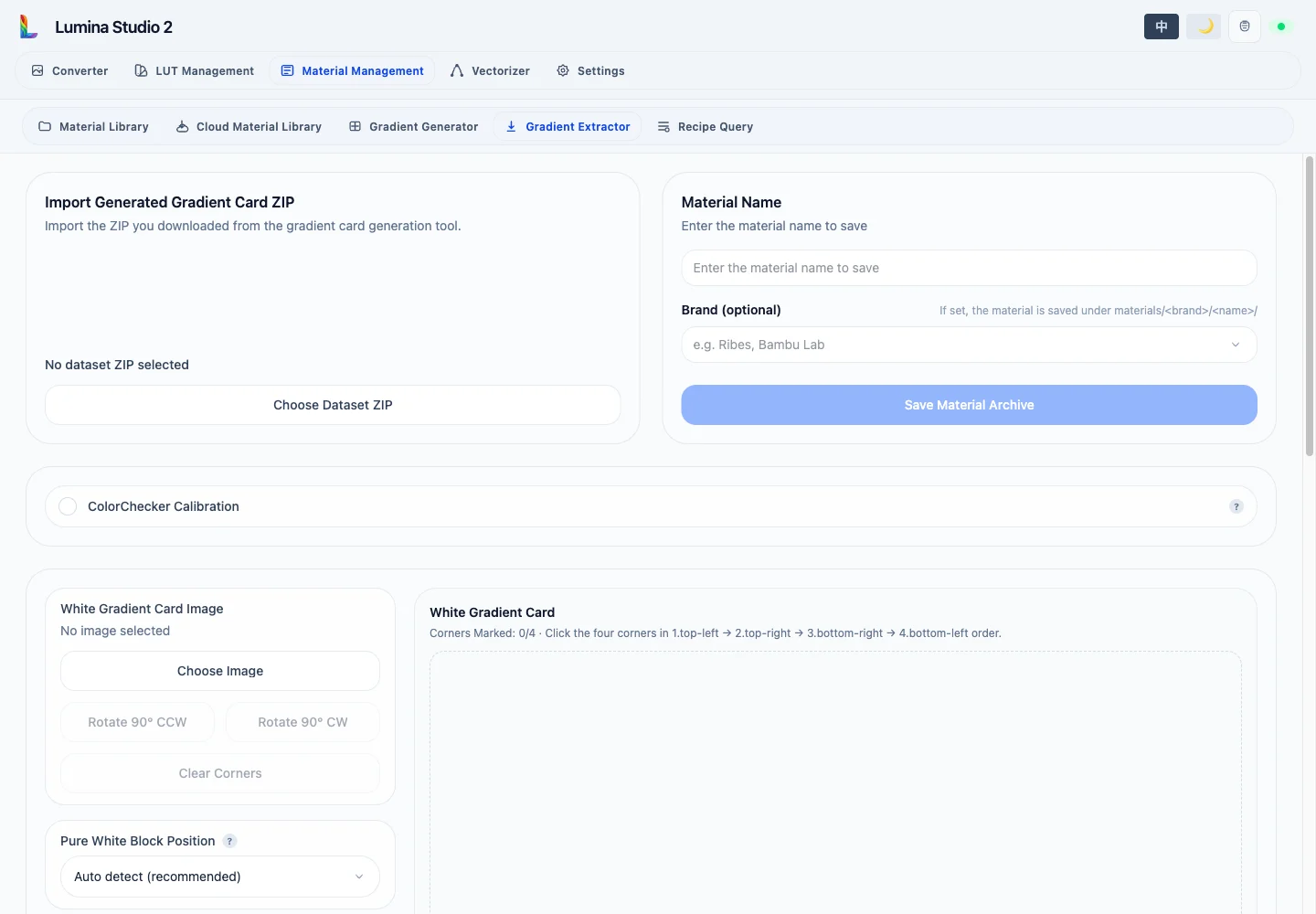Switch language with the 中 button

(x=1162, y=27)
